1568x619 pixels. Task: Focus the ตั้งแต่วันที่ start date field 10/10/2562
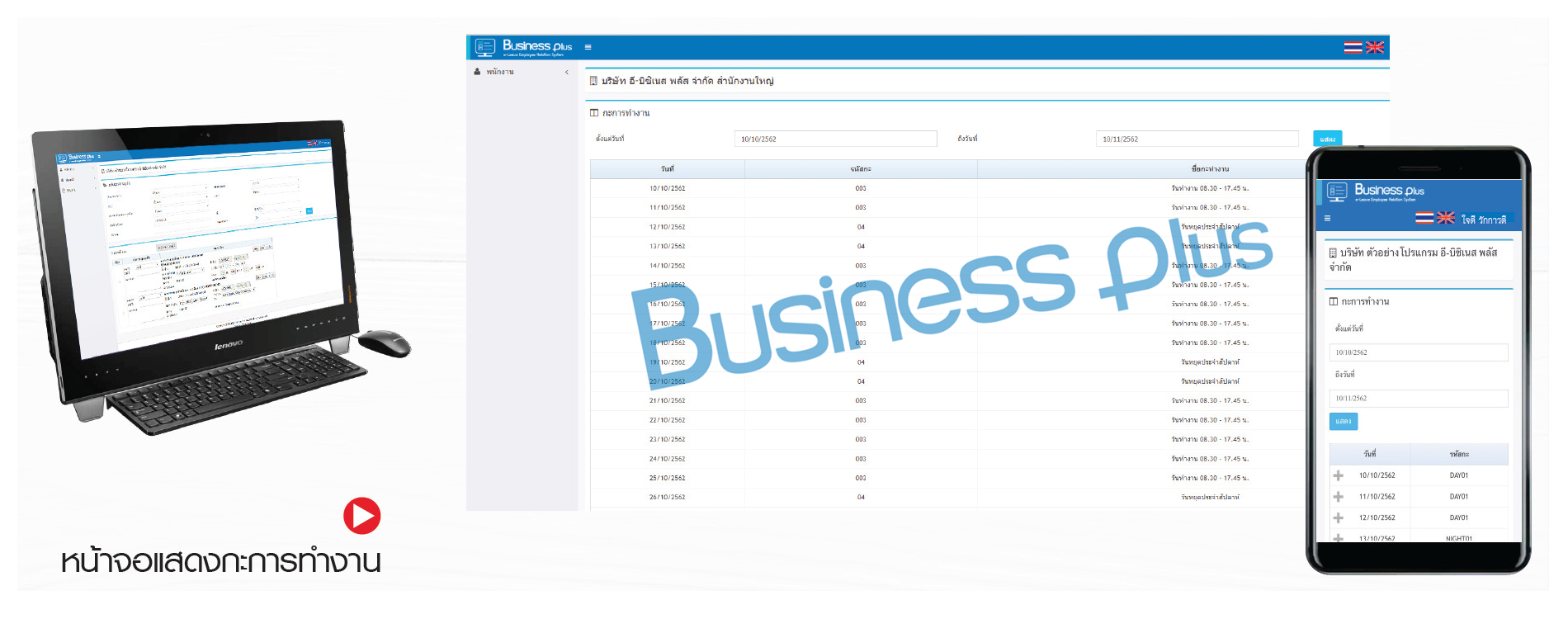835,139
